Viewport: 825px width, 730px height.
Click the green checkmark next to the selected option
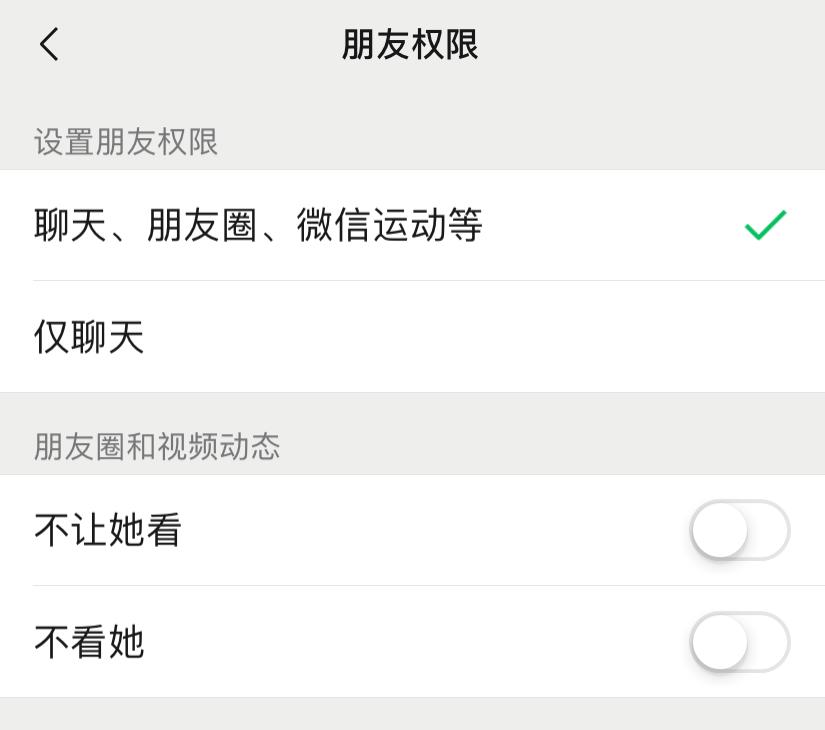764,226
